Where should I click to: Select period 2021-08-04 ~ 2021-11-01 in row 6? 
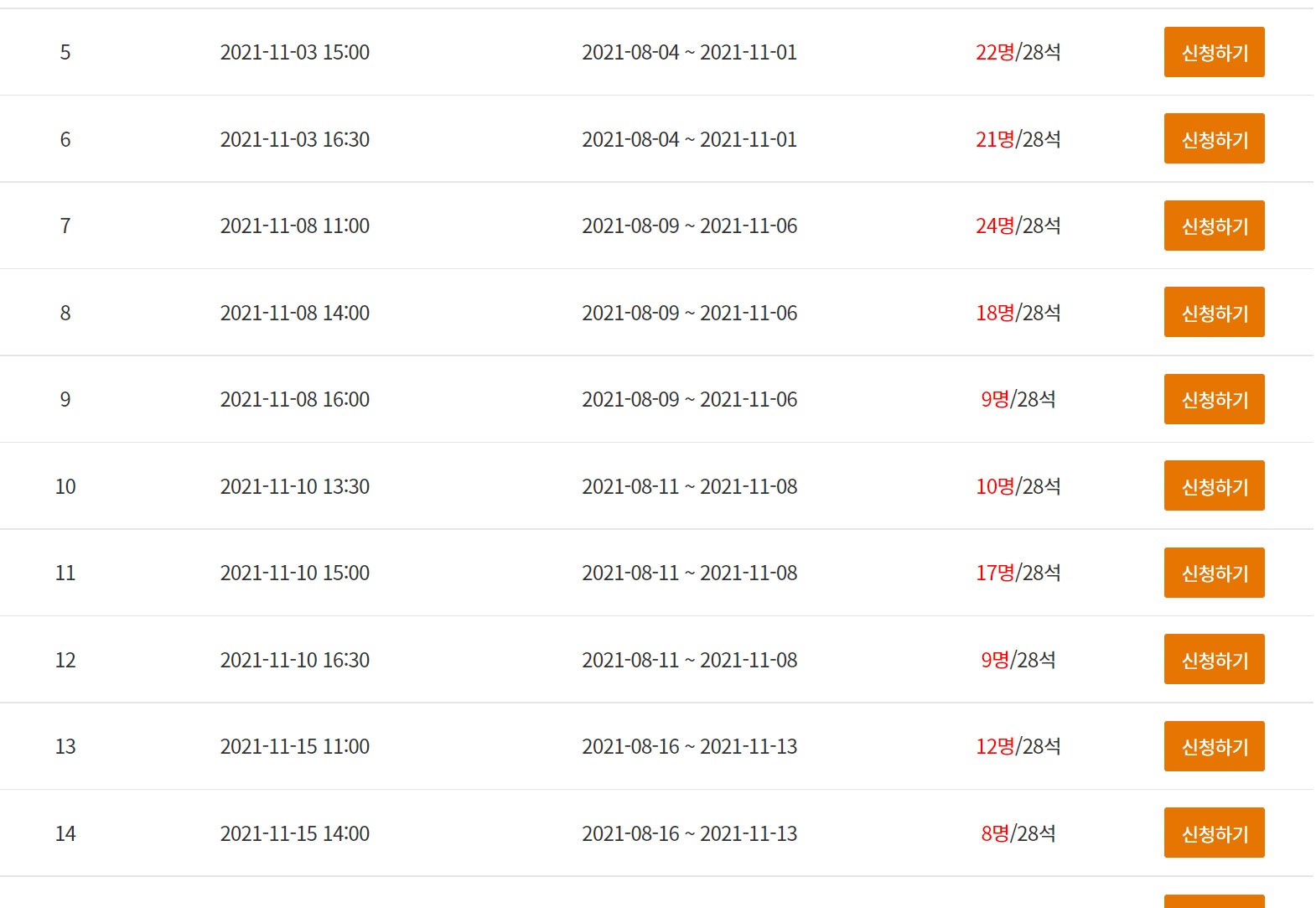pos(689,139)
